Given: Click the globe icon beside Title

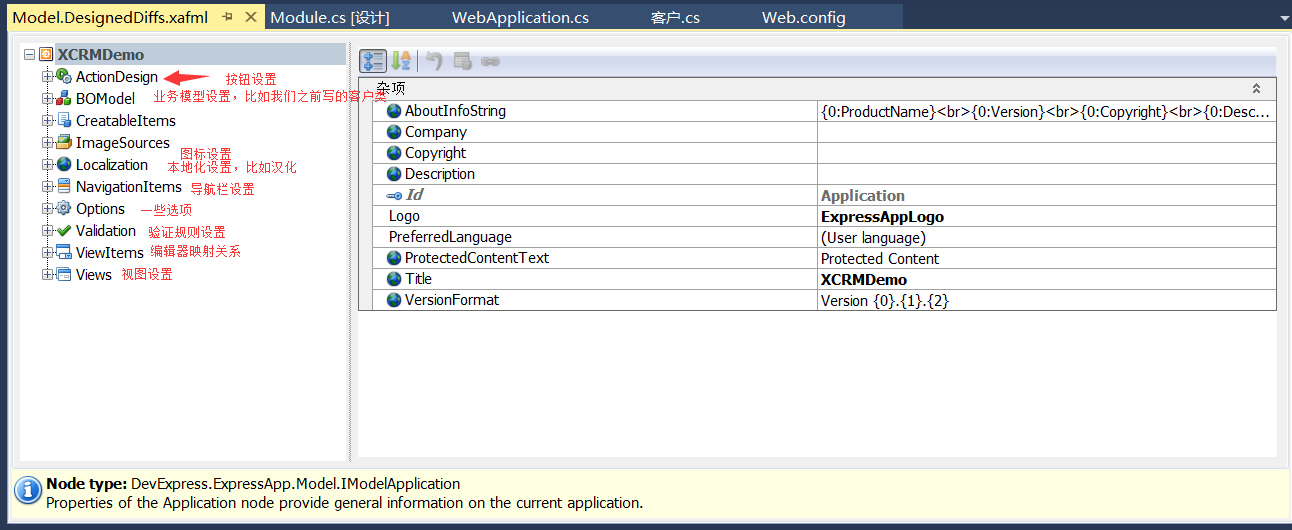Looking at the screenshot, I should [x=394, y=279].
